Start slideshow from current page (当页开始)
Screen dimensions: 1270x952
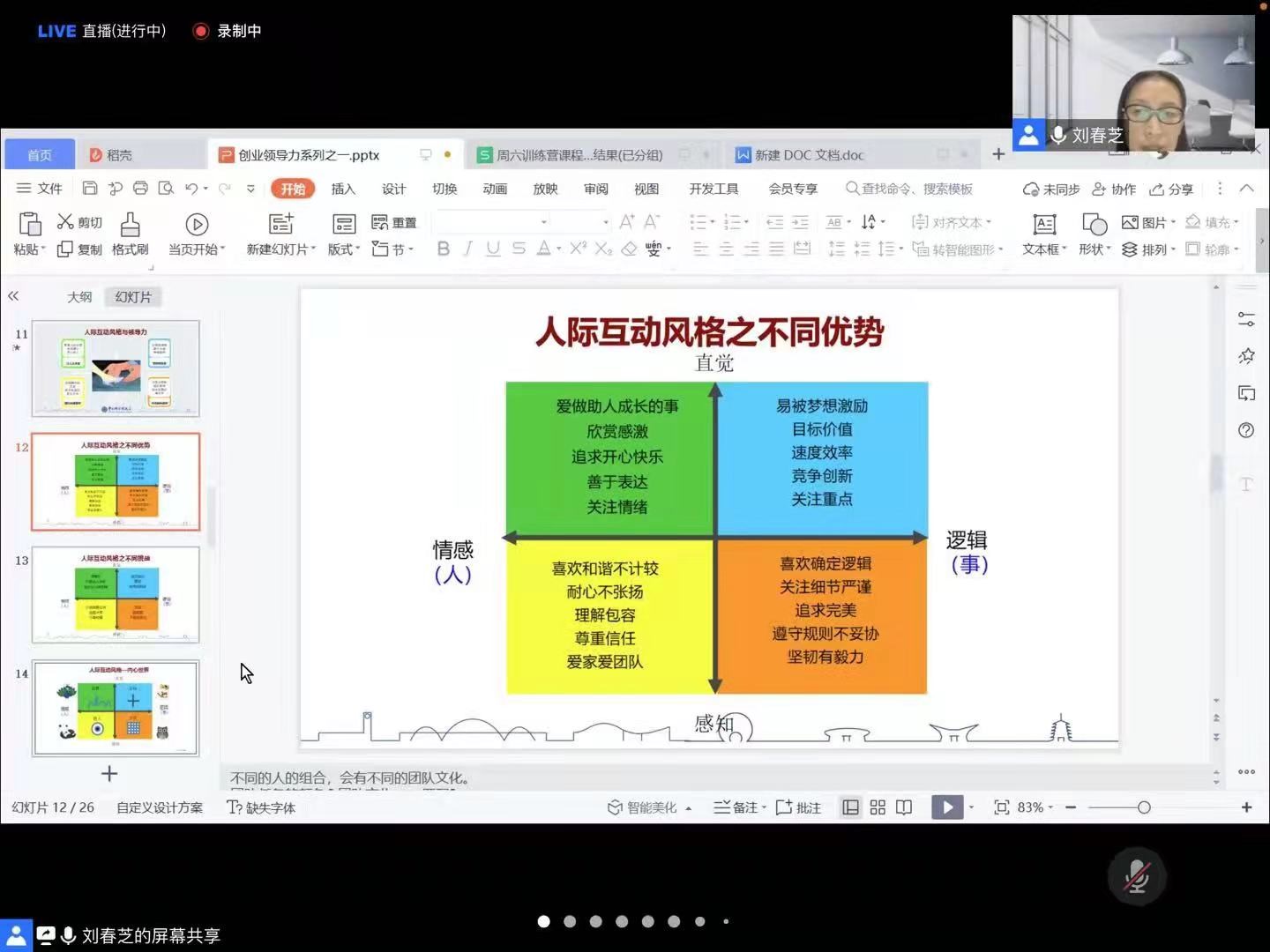click(x=197, y=224)
